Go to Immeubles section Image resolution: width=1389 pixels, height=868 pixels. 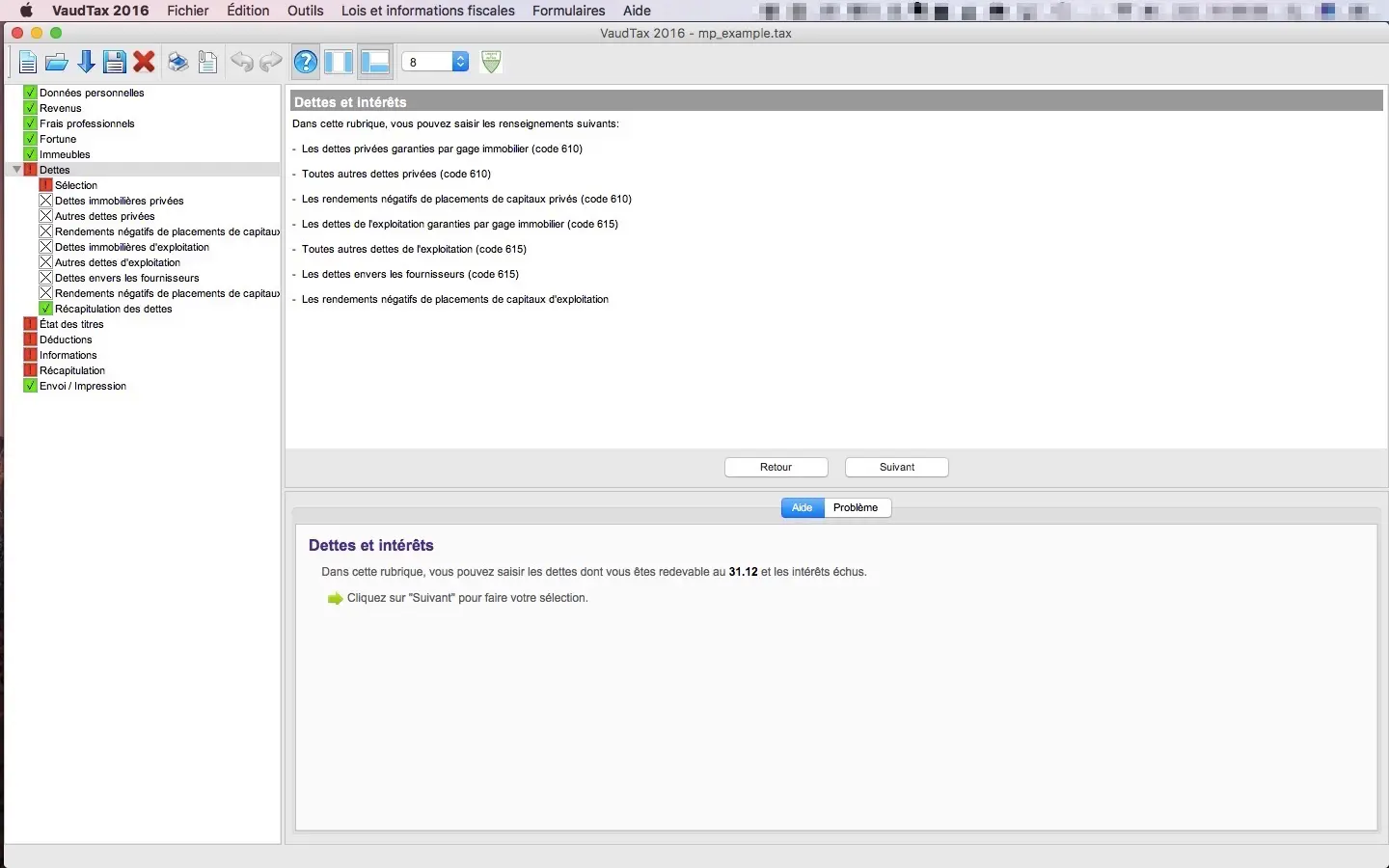tap(65, 154)
